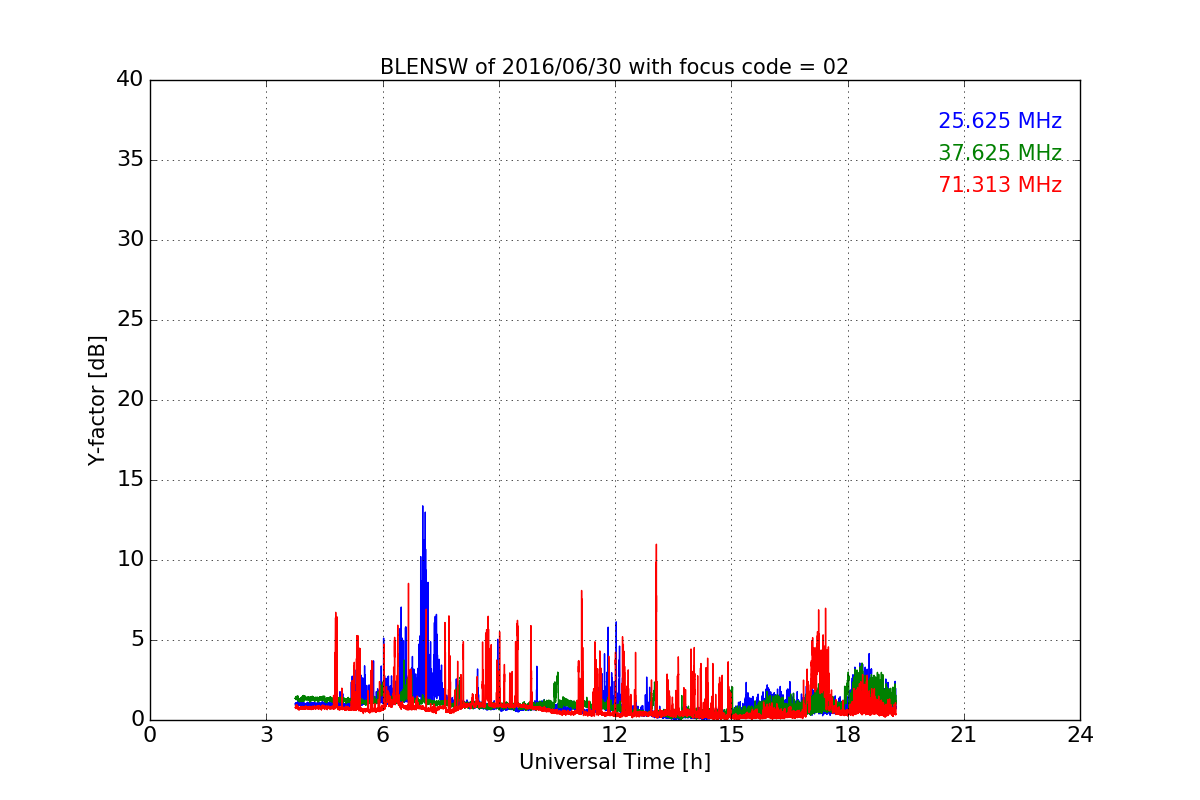Click x-axis tick label 9
This screenshot has height=800, width=1200.
tap(499, 735)
